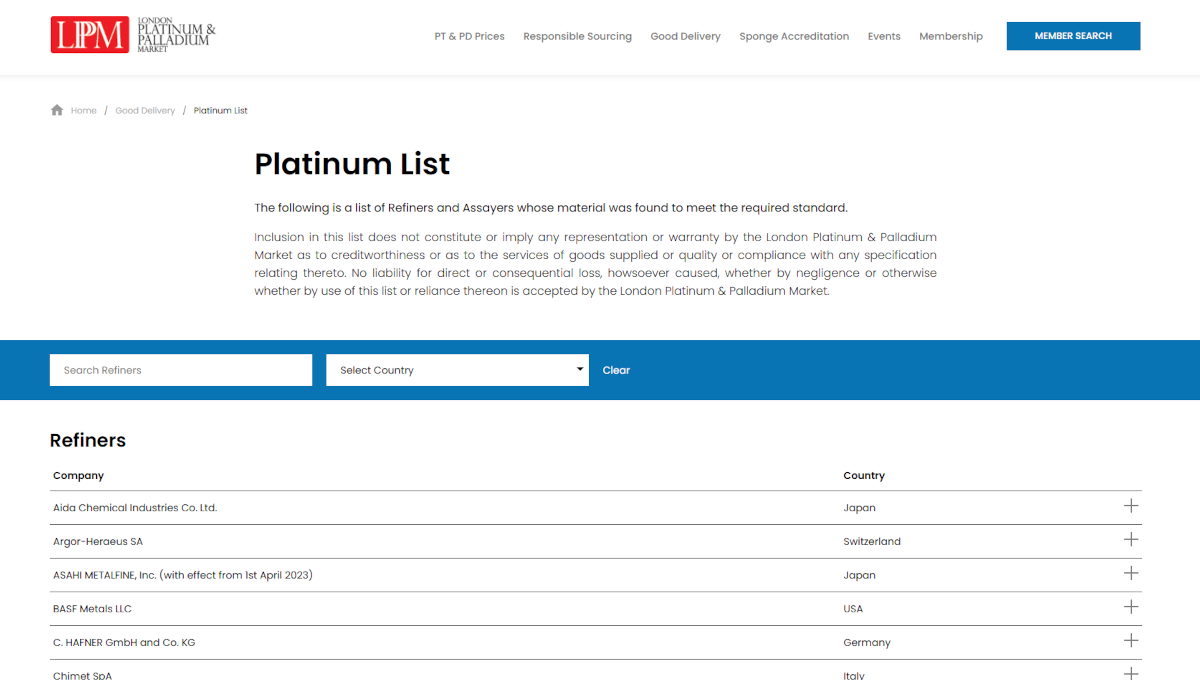Viewport: 1200px width, 680px height.
Task: Click the home icon in the breadcrumb
Action: pyautogui.click(x=57, y=110)
